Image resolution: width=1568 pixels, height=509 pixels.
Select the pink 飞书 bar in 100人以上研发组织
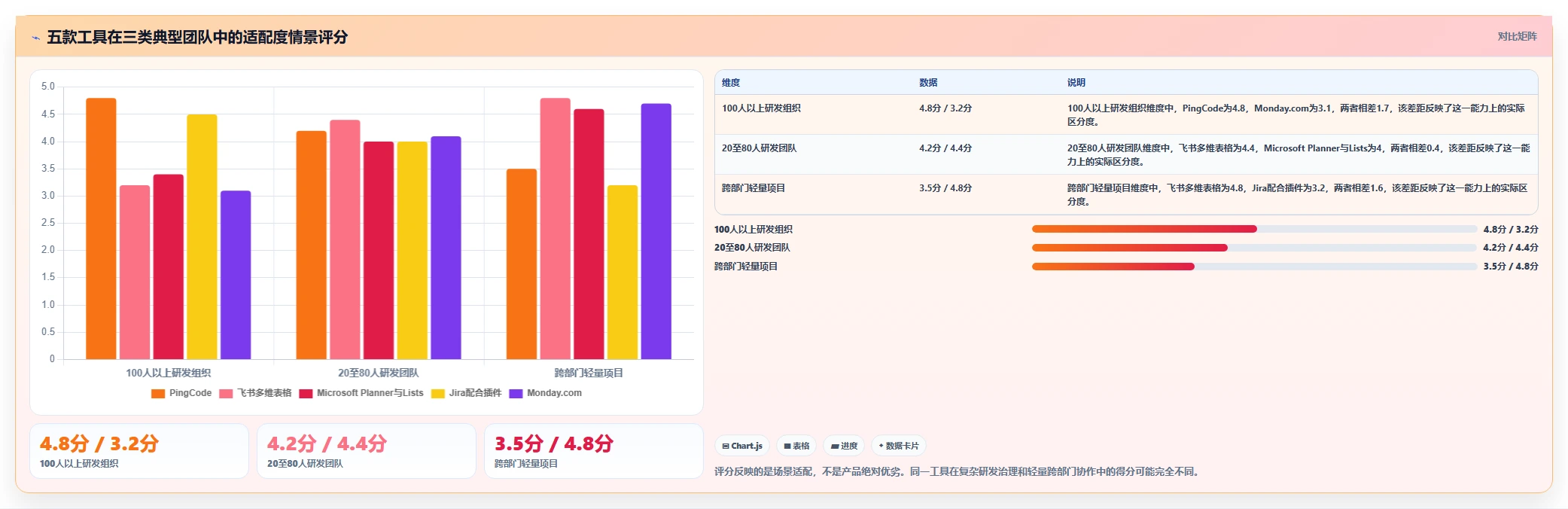tap(135, 273)
